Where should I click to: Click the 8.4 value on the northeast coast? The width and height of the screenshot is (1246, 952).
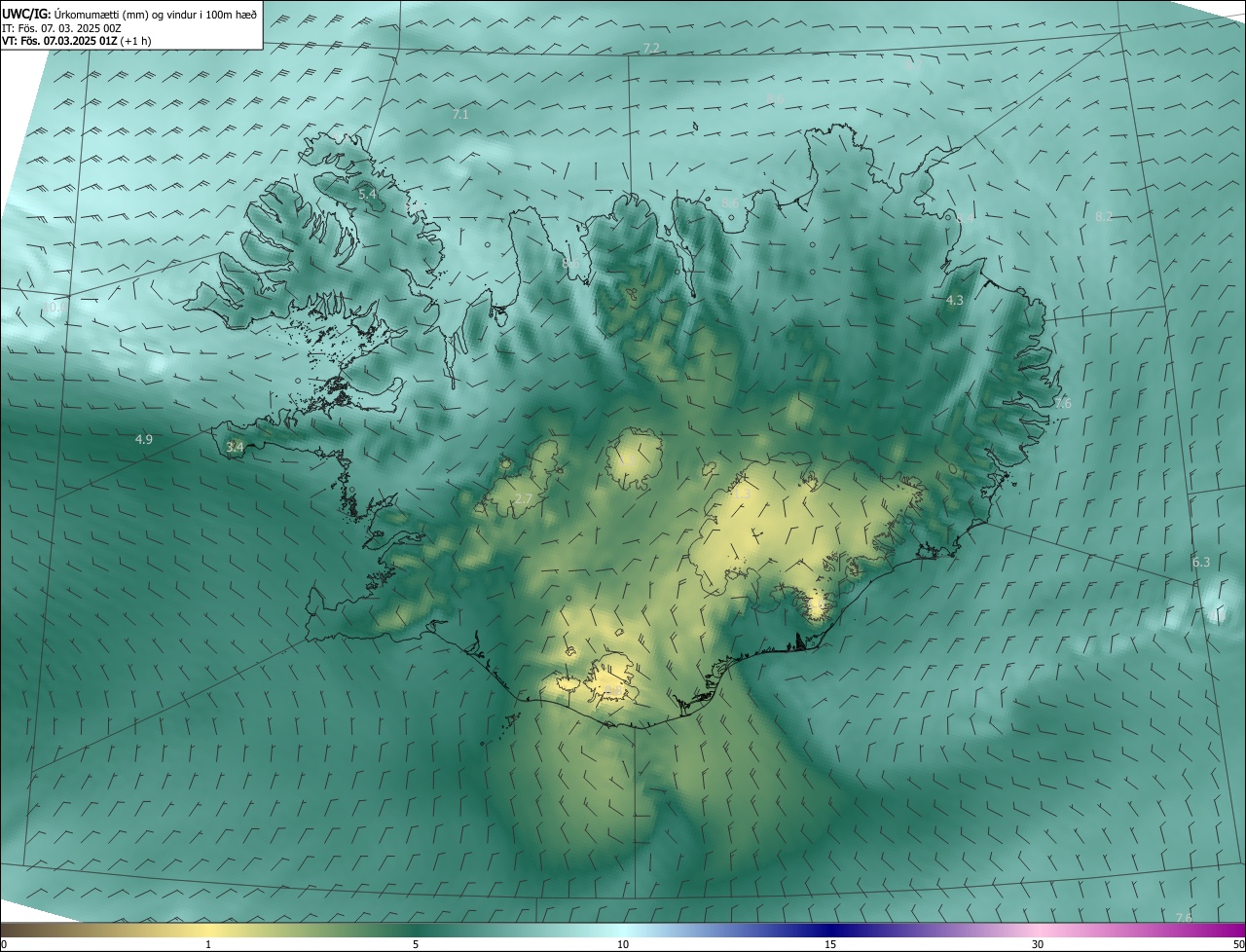(x=965, y=219)
